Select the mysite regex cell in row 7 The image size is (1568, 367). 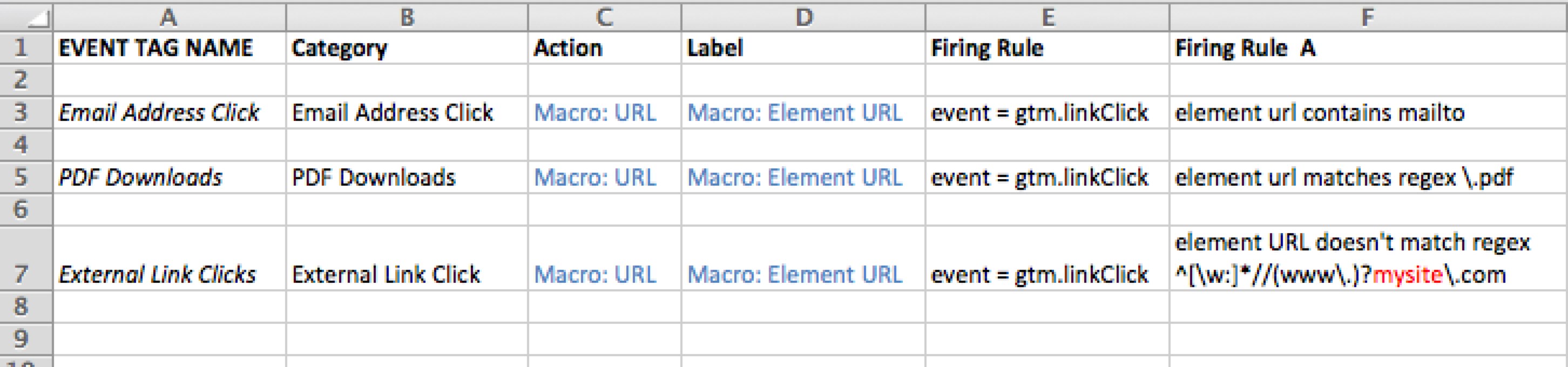1368,258
